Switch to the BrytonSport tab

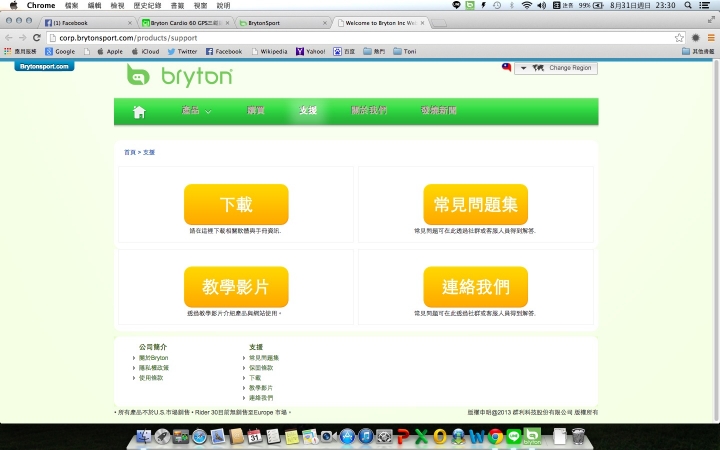(283, 22)
